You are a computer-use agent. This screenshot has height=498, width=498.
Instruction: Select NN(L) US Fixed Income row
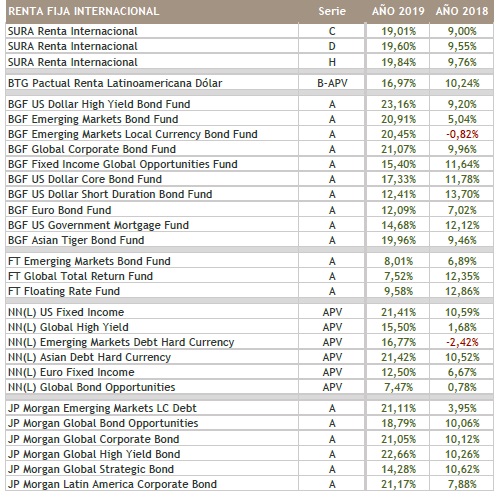click(x=249, y=312)
